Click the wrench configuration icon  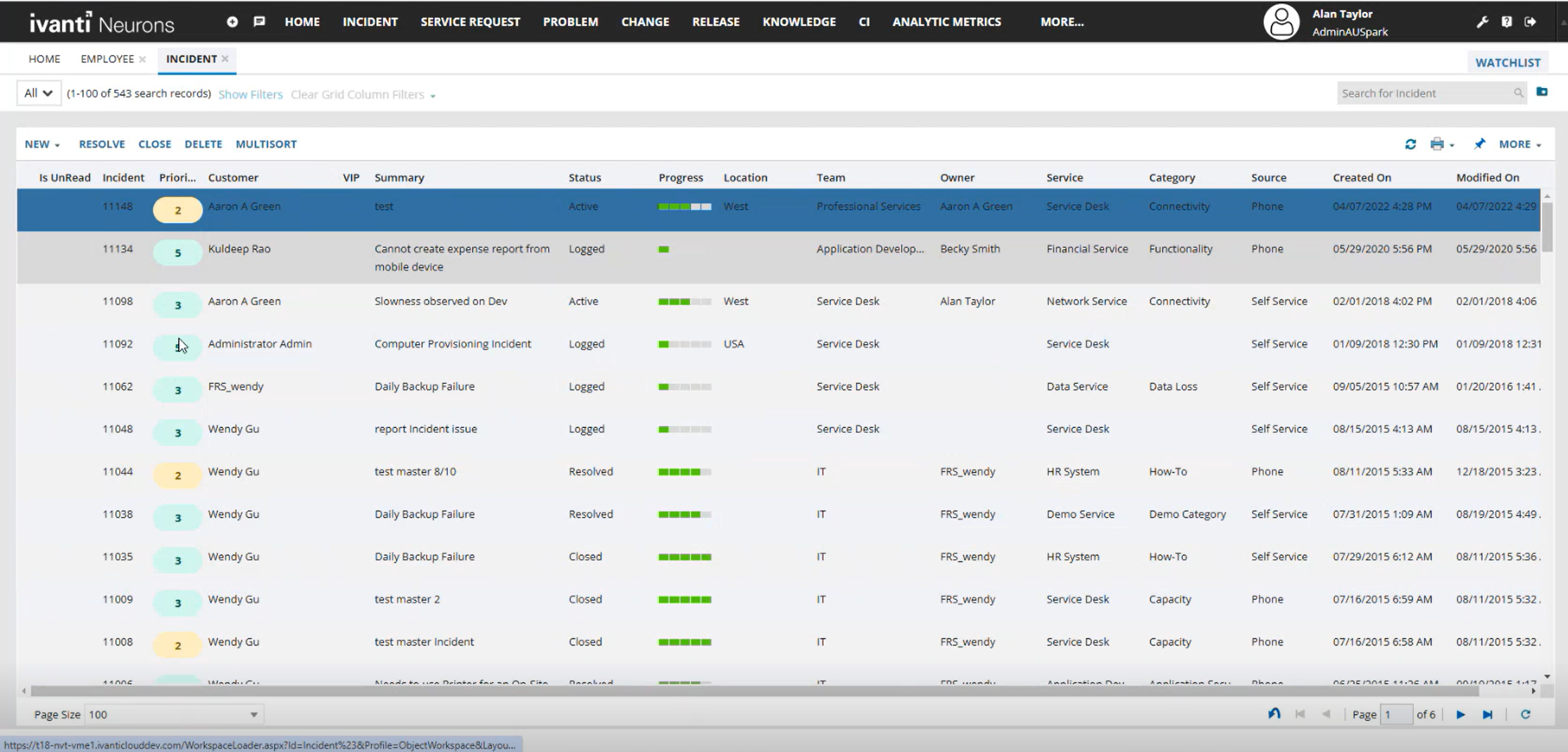(x=1482, y=22)
